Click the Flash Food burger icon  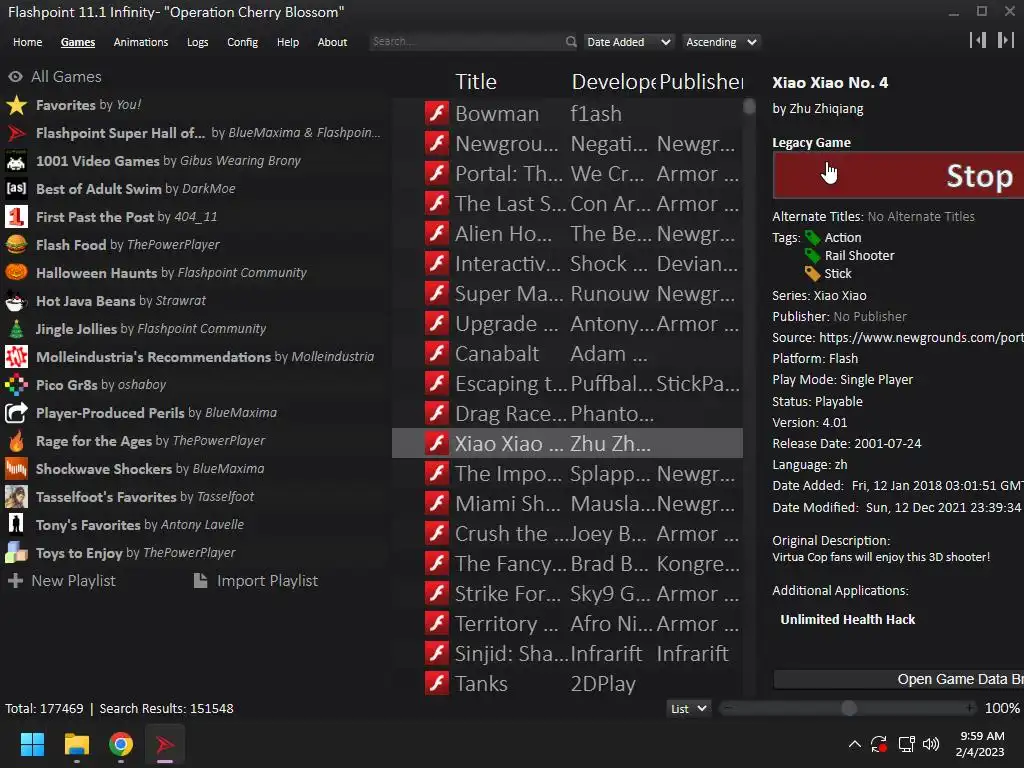16,245
